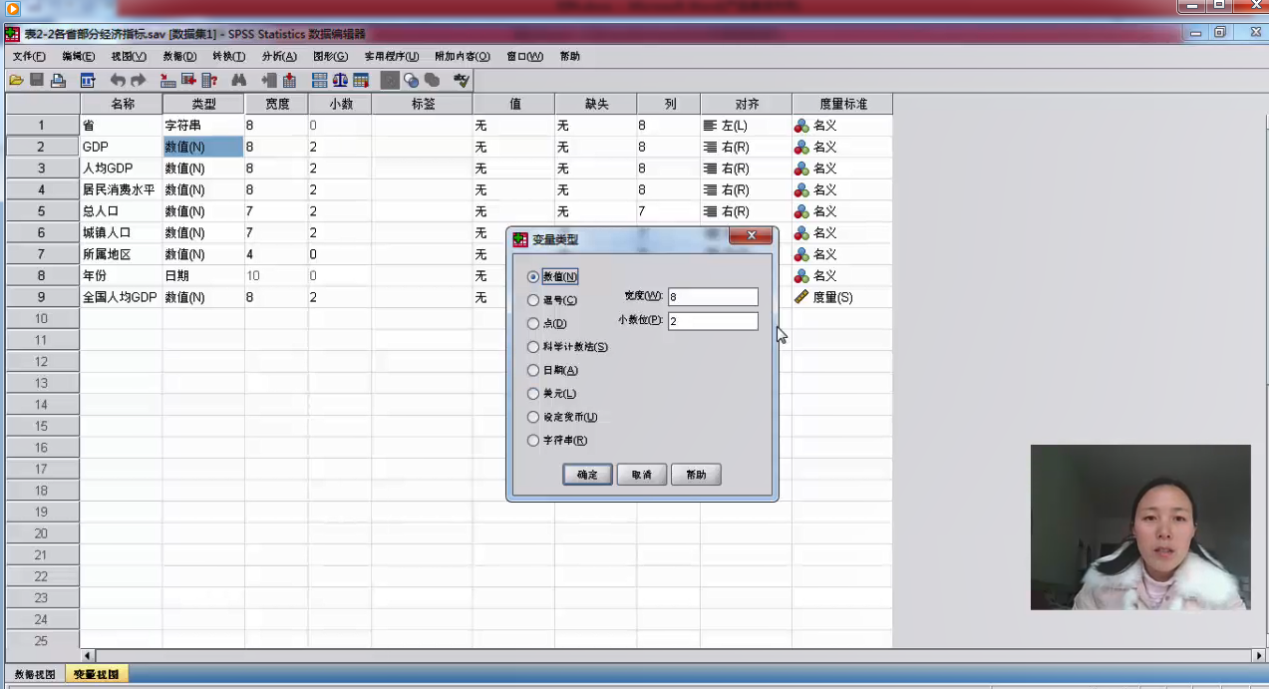The height and width of the screenshot is (689, 1269).
Task: Click the Split File toolbar icon
Action: [x=319, y=80]
